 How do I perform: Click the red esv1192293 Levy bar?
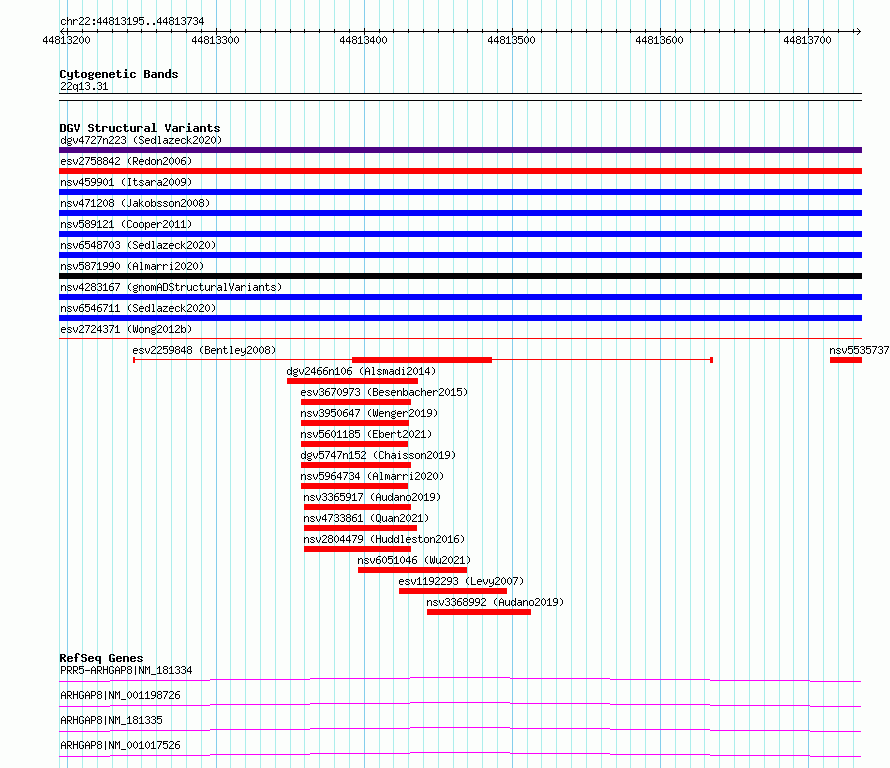453,591
